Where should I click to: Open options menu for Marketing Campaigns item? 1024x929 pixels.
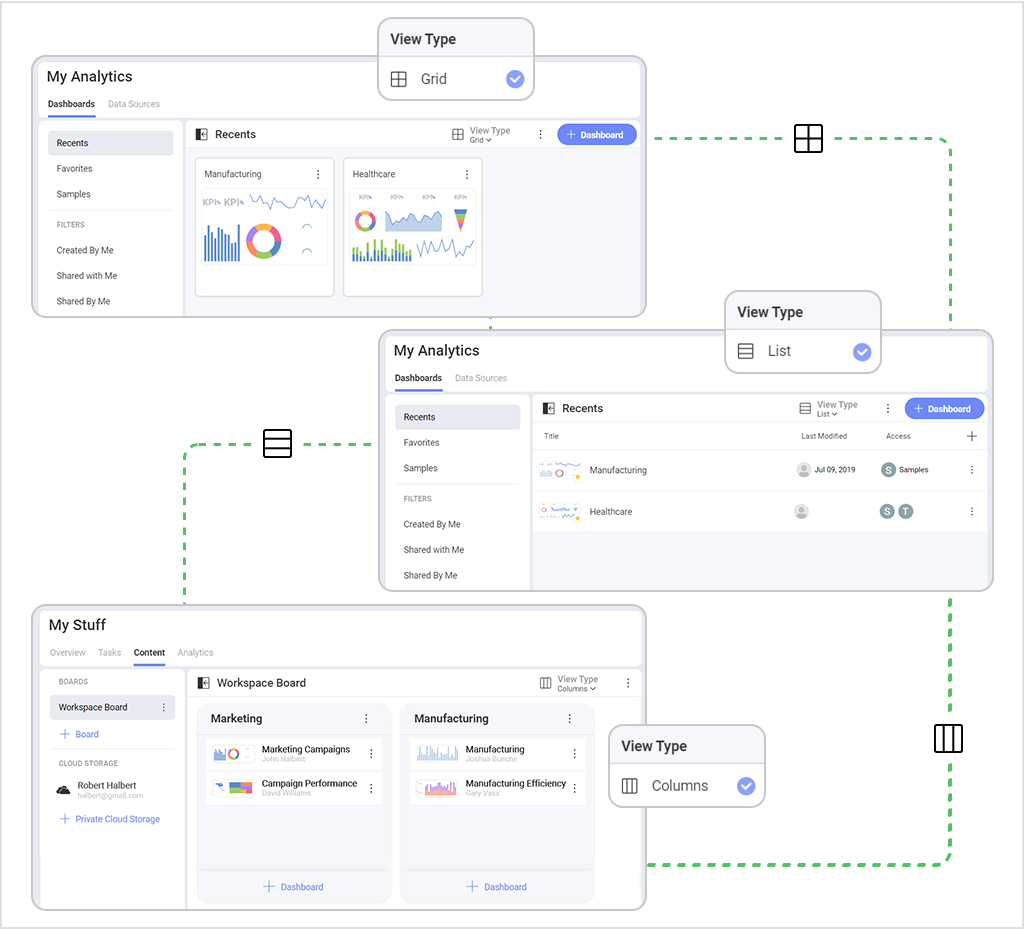(371, 754)
